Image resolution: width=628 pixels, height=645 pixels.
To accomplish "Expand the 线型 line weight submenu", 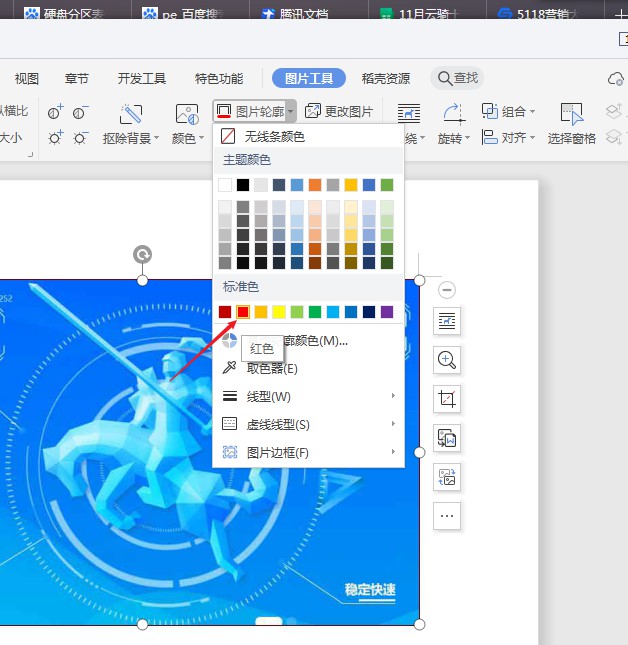I will pyautogui.click(x=308, y=396).
